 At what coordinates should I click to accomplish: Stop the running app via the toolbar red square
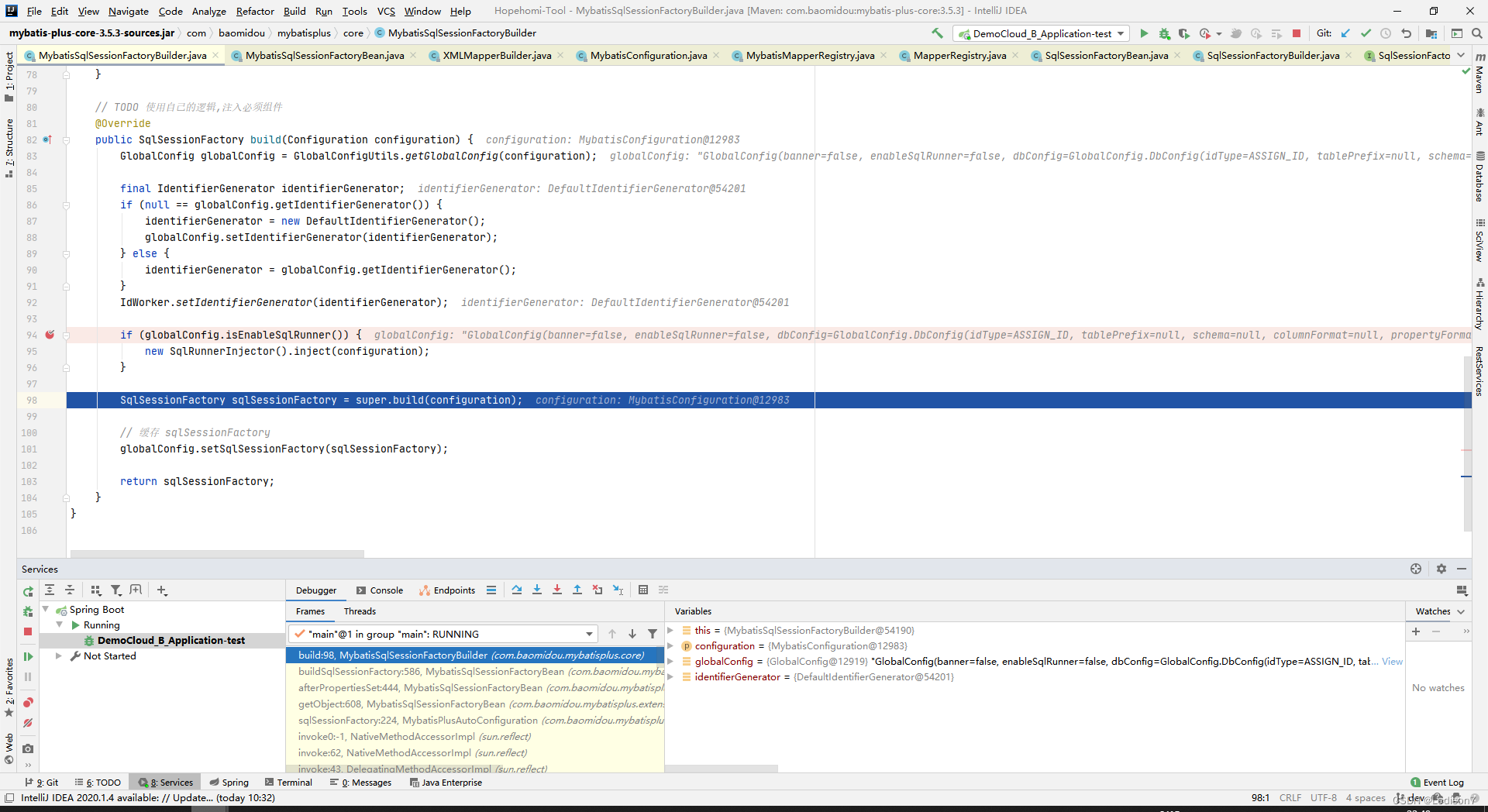1297,33
